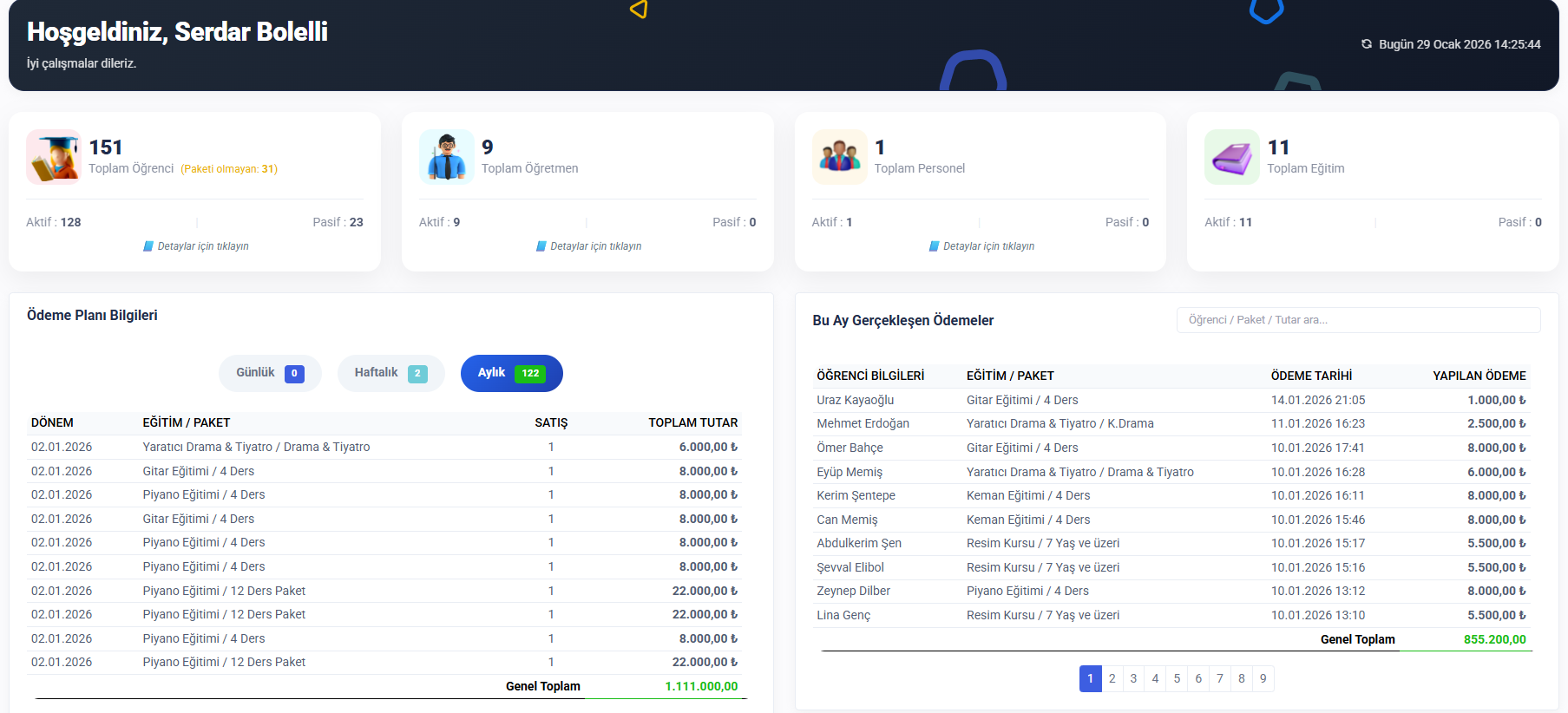Select the Aylık payment plan tab
The width and height of the screenshot is (1568, 713).
point(511,373)
